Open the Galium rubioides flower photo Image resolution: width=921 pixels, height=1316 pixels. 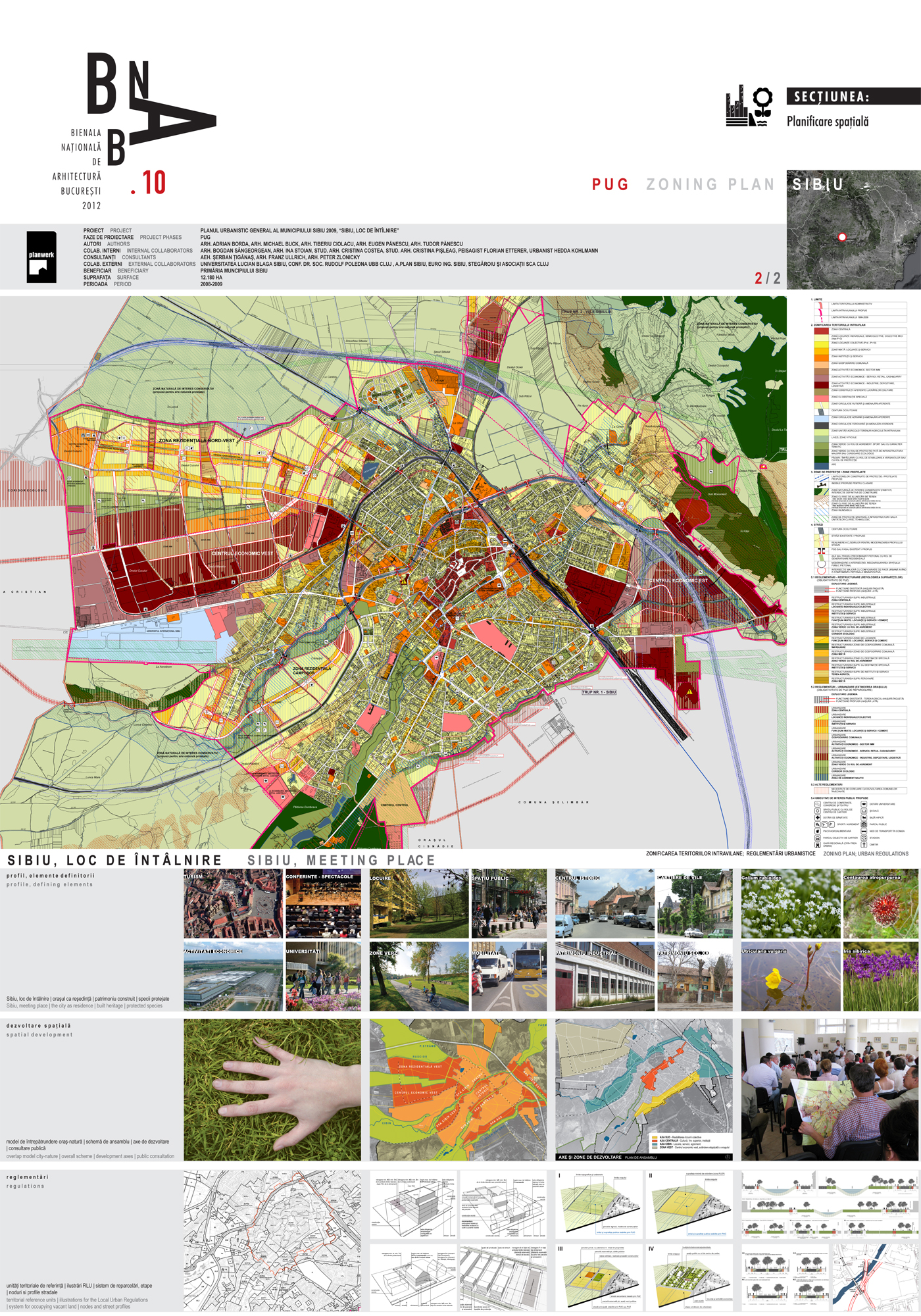791,903
